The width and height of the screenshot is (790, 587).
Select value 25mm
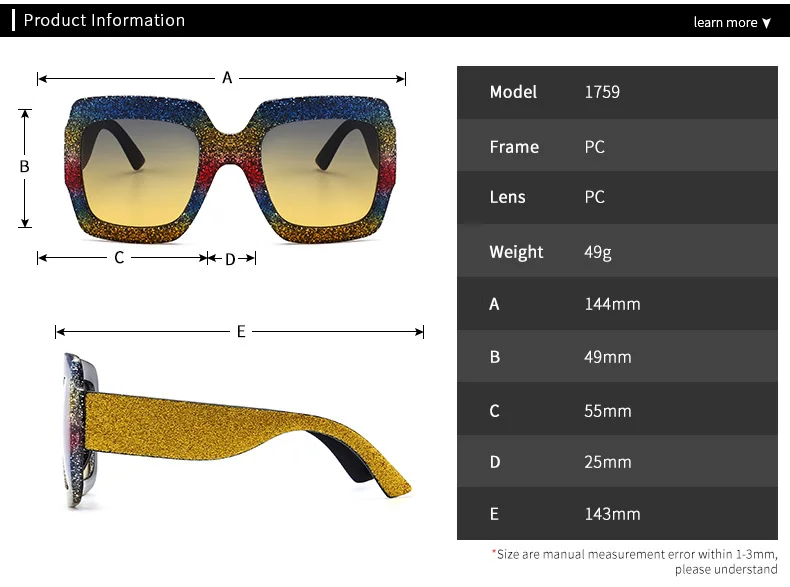(608, 462)
